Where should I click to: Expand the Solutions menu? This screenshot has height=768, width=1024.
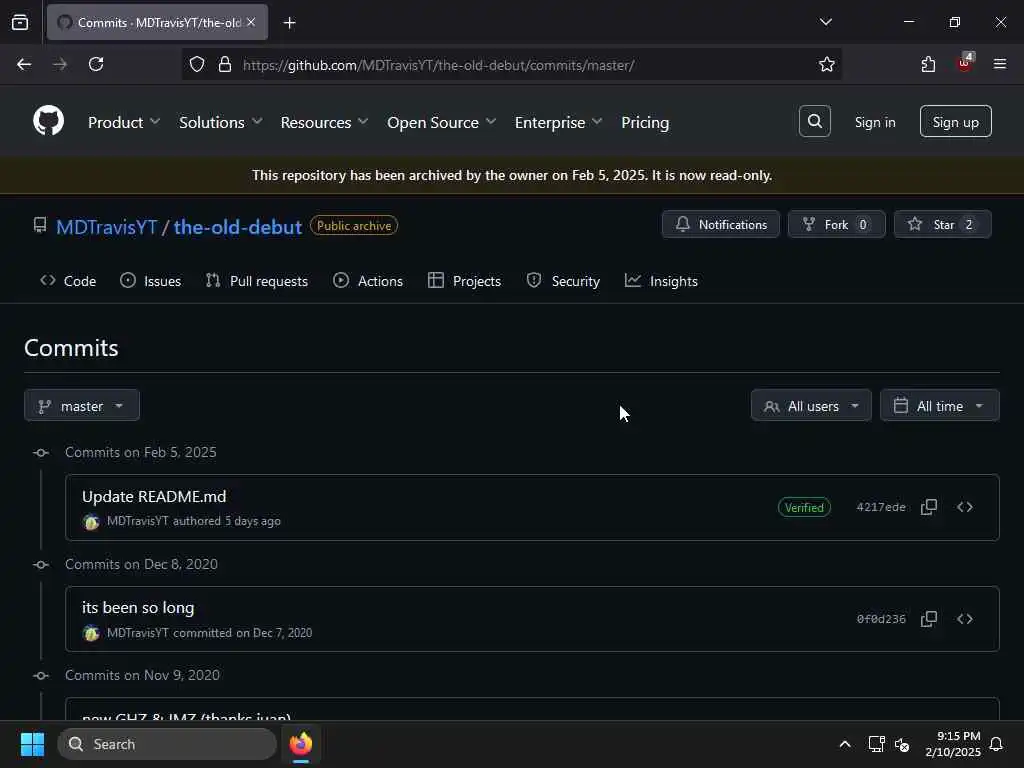tap(221, 123)
